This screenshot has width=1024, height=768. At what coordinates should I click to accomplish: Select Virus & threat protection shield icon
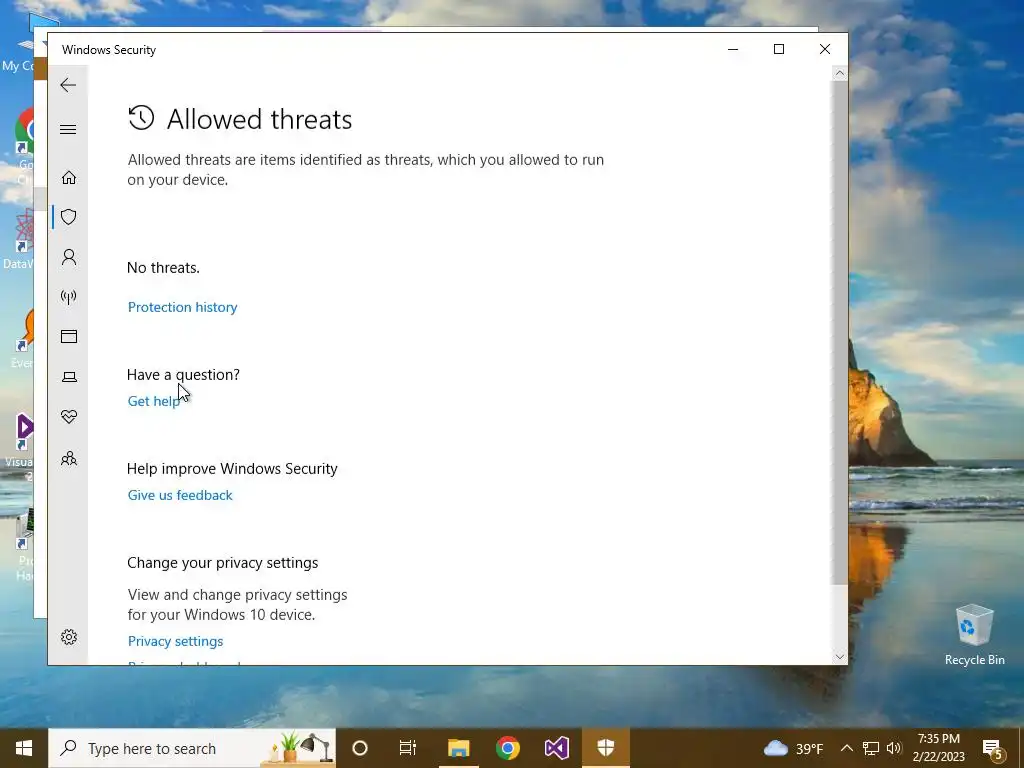69,217
